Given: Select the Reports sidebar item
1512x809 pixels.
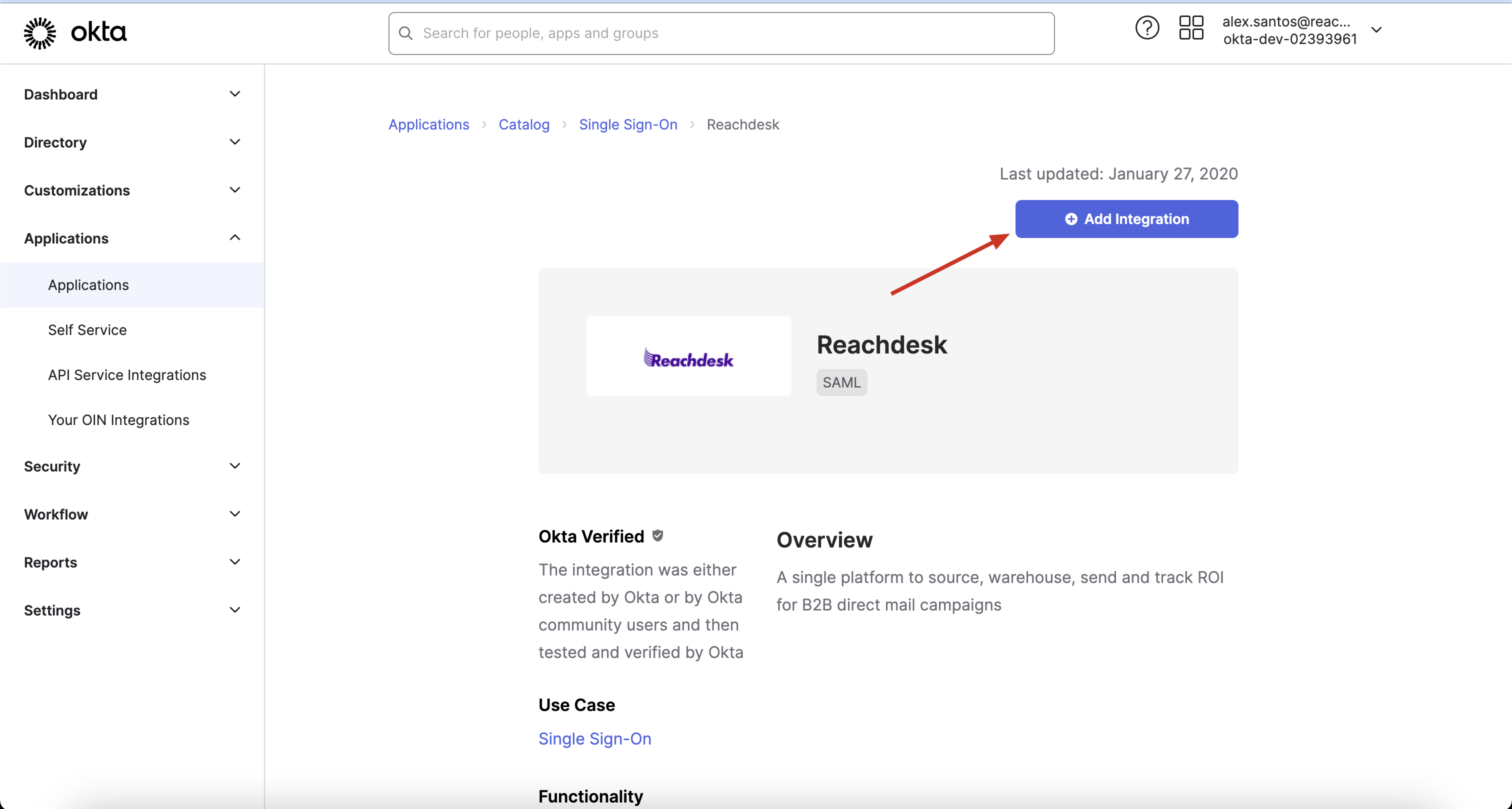Looking at the screenshot, I should tap(132, 563).
